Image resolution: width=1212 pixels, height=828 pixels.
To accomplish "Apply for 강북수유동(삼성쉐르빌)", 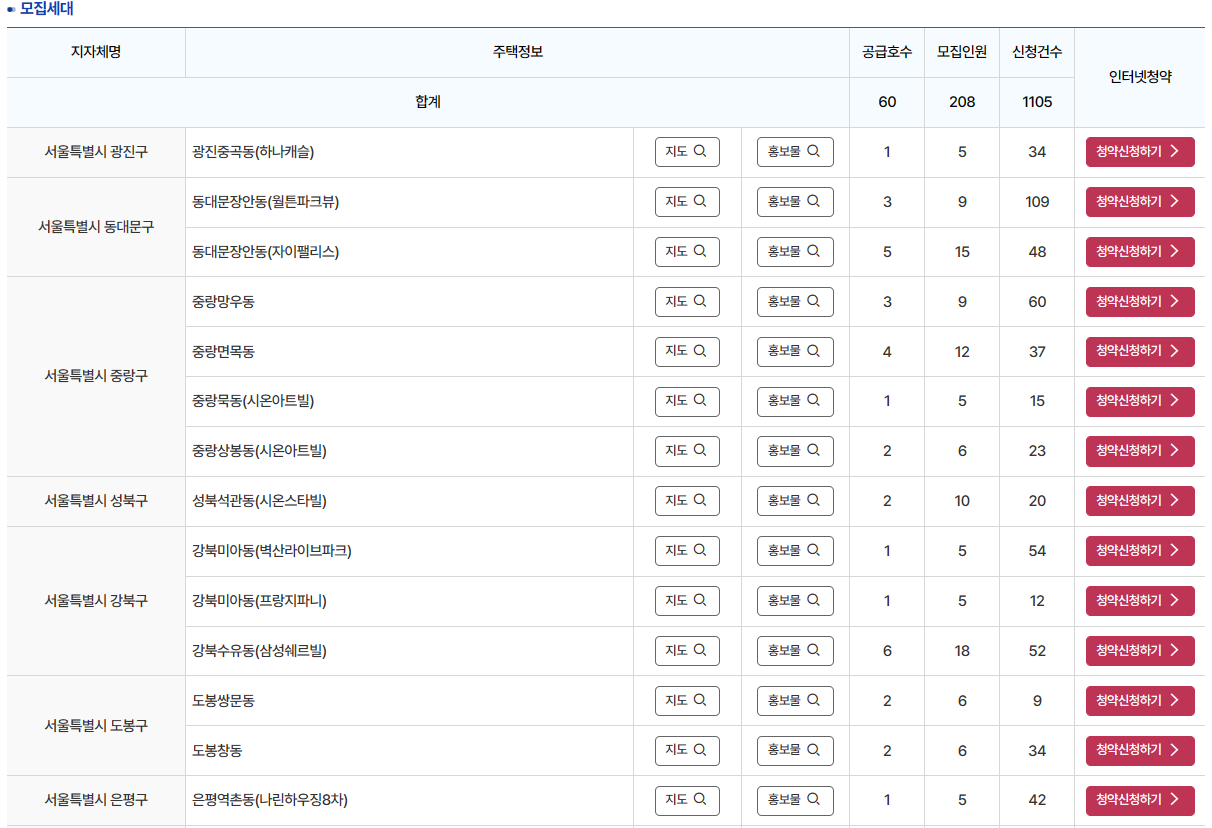I will point(1140,651).
